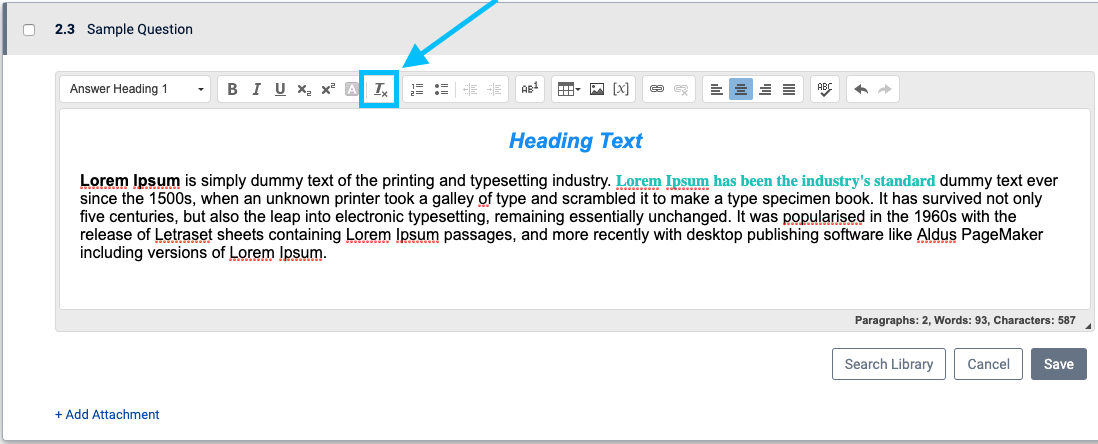Screen dimensions: 1098x444
Task: Toggle Underline formatting
Action: (280, 89)
